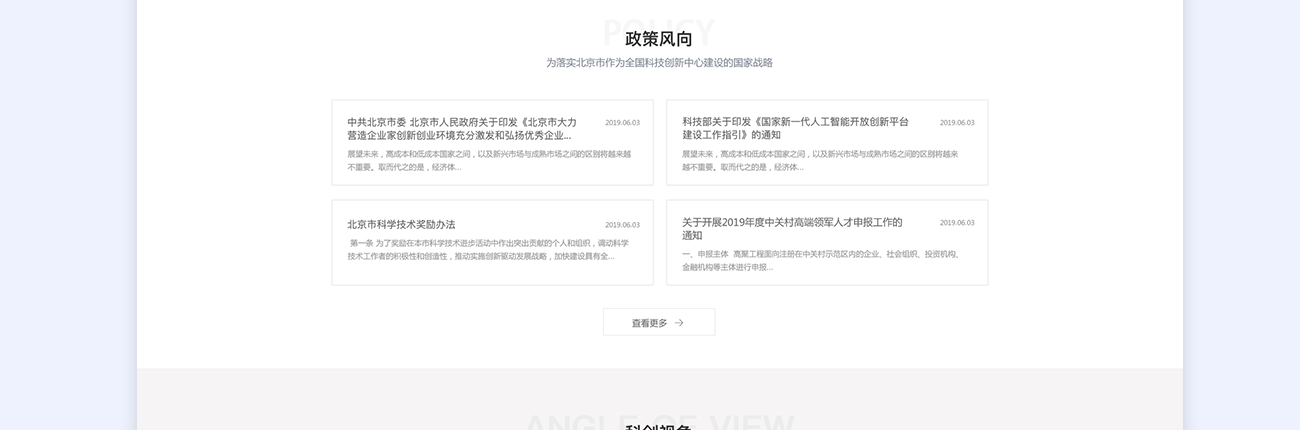The width and height of the screenshot is (1300, 430).
Task: Click the subtitle 为落实北京市作为全国科技创新中心
Action: click(x=658, y=62)
